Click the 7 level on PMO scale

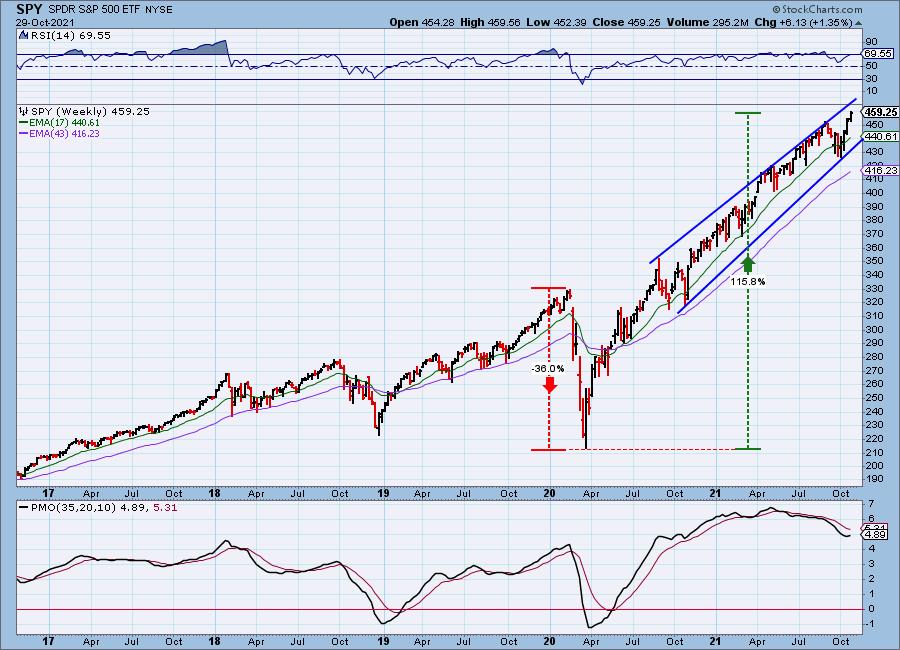(871, 504)
